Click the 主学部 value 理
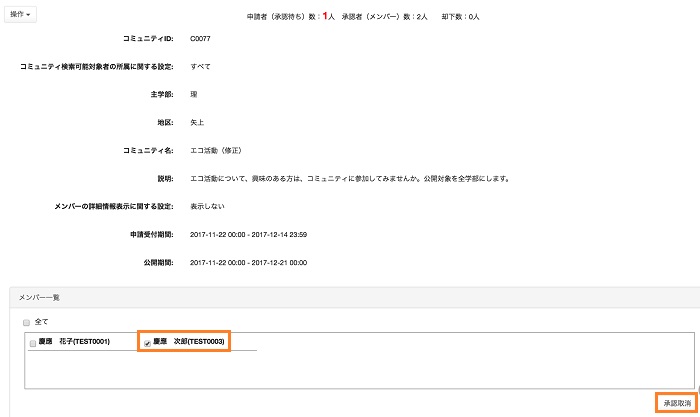700x417 pixels. [x=193, y=94]
